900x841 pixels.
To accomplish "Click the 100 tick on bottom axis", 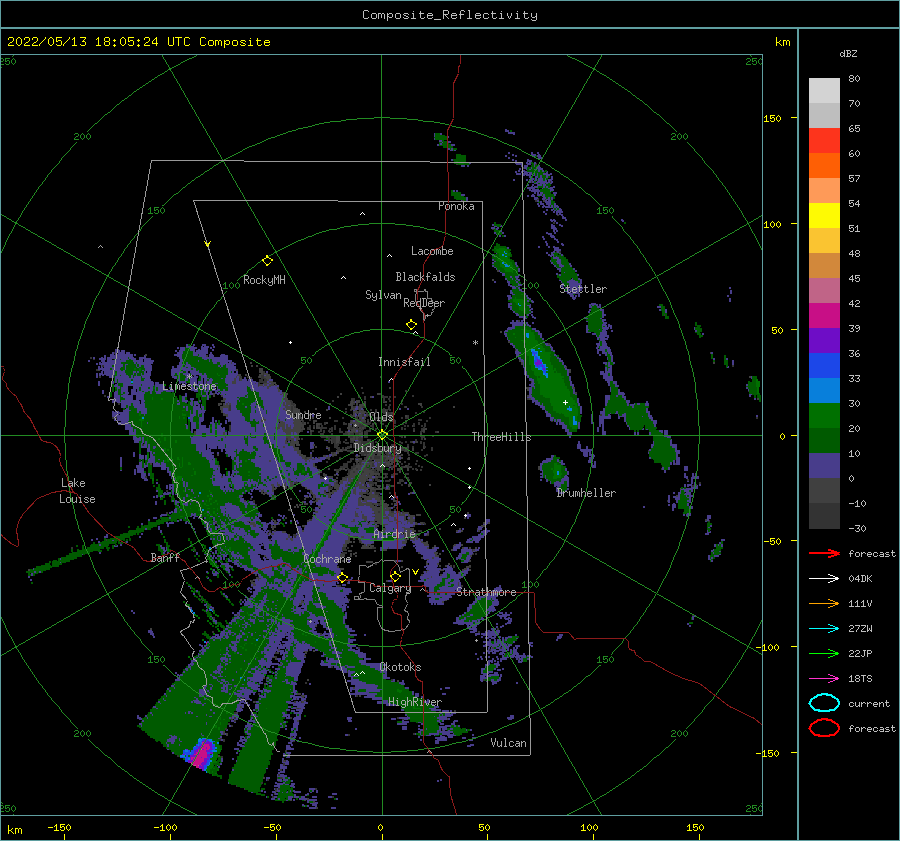I will tap(589, 827).
